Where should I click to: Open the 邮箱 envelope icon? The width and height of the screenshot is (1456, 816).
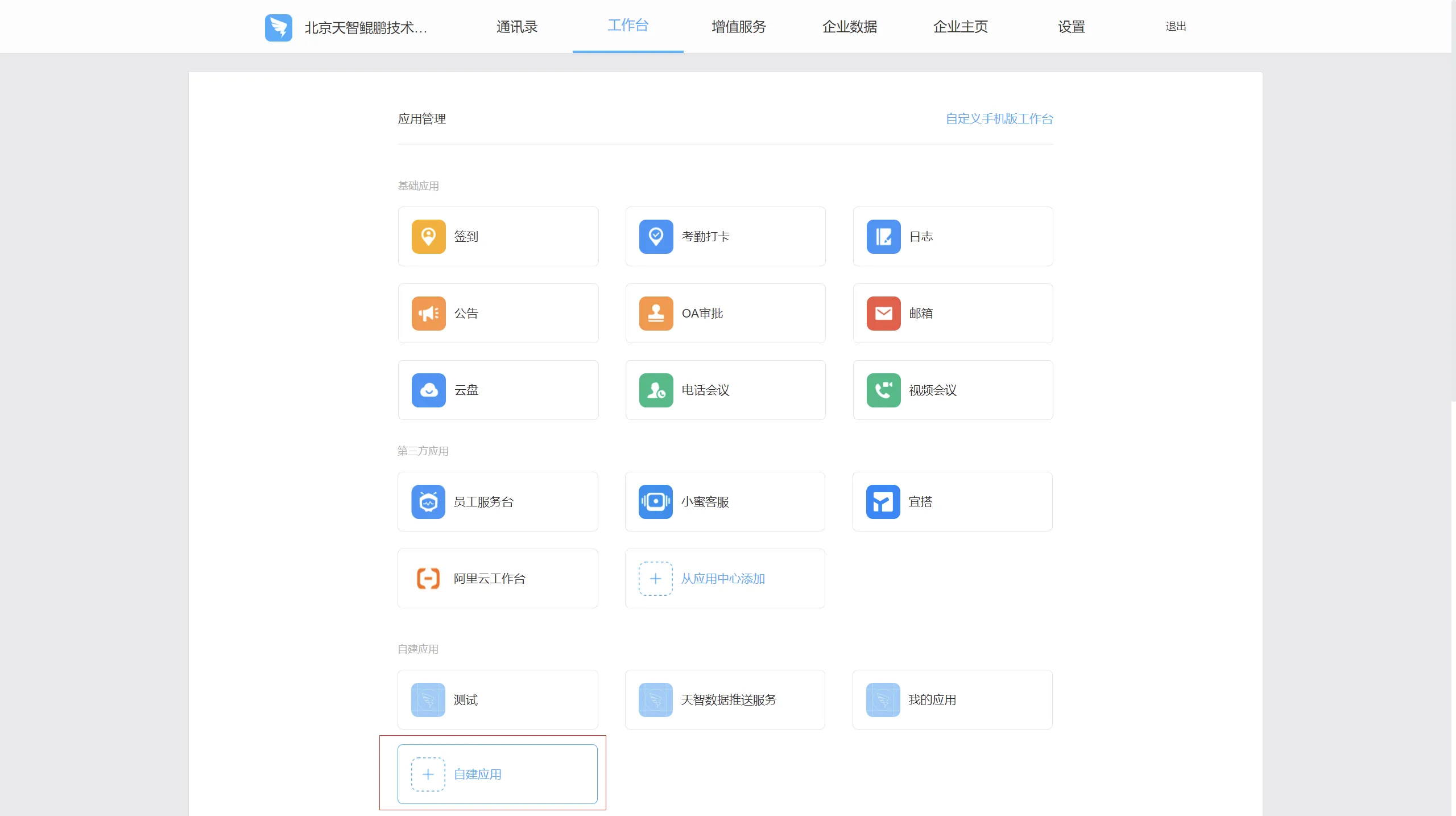883,313
